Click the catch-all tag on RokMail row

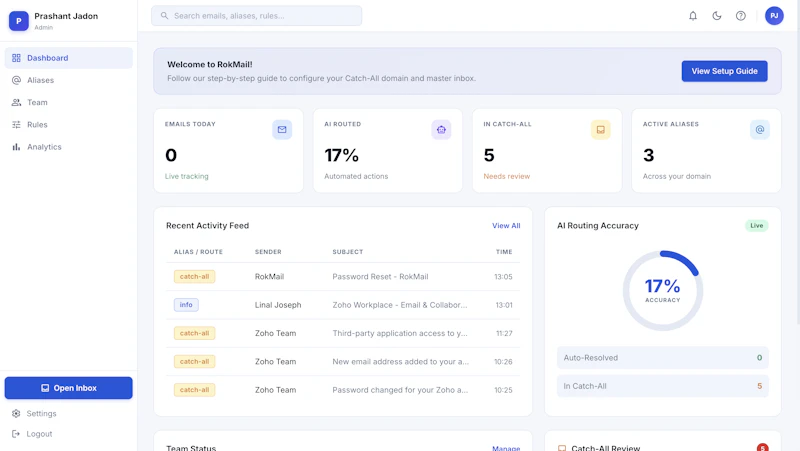194,277
